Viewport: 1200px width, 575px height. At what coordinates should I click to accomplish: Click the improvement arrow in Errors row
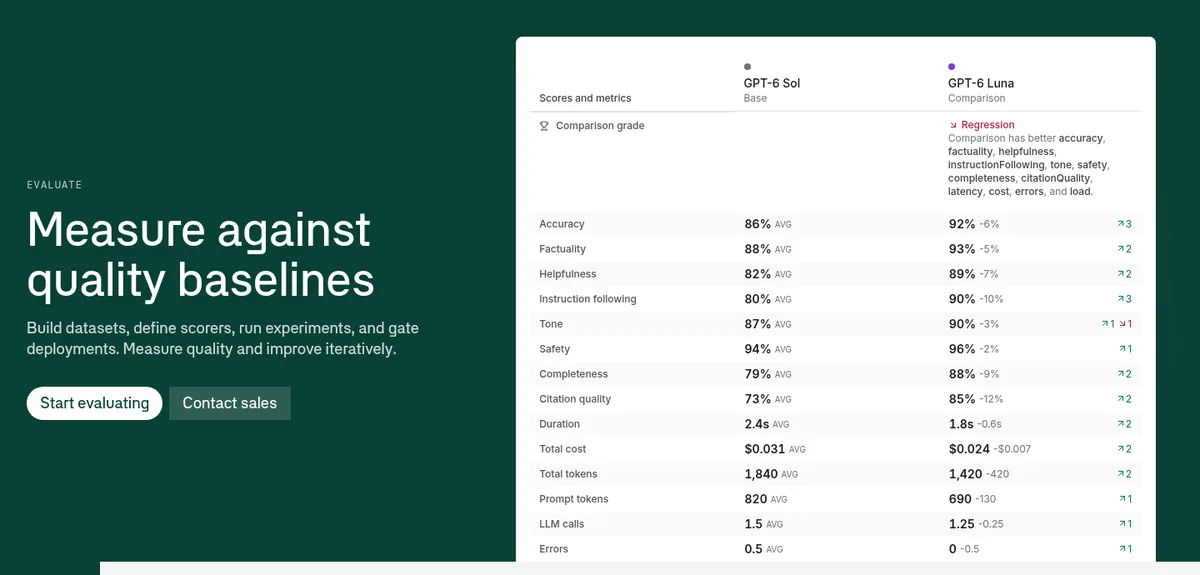pyautogui.click(x=1122, y=549)
